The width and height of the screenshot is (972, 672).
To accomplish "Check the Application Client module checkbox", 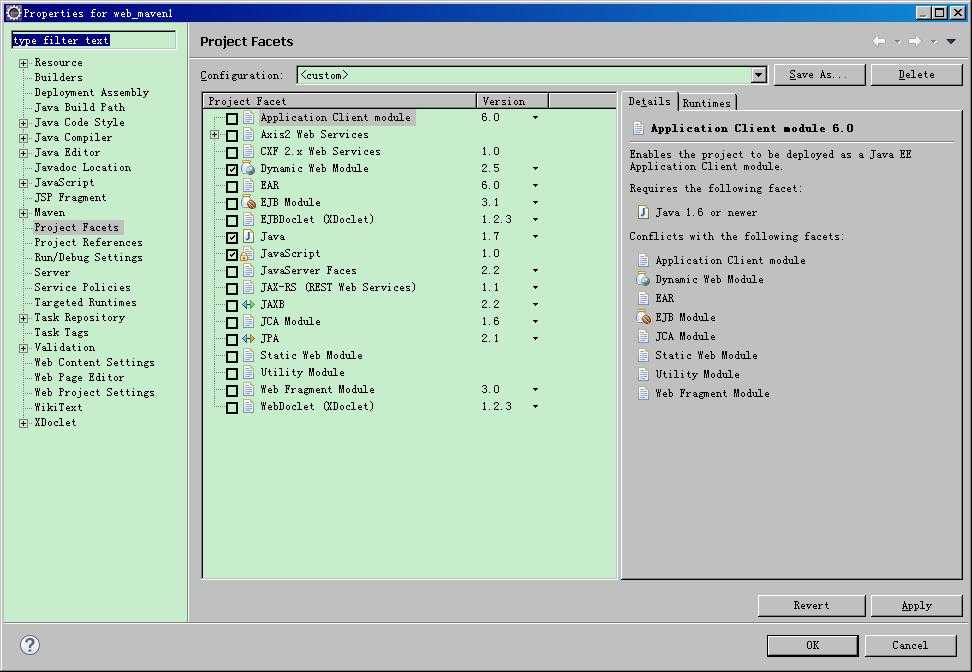I will click(232, 118).
